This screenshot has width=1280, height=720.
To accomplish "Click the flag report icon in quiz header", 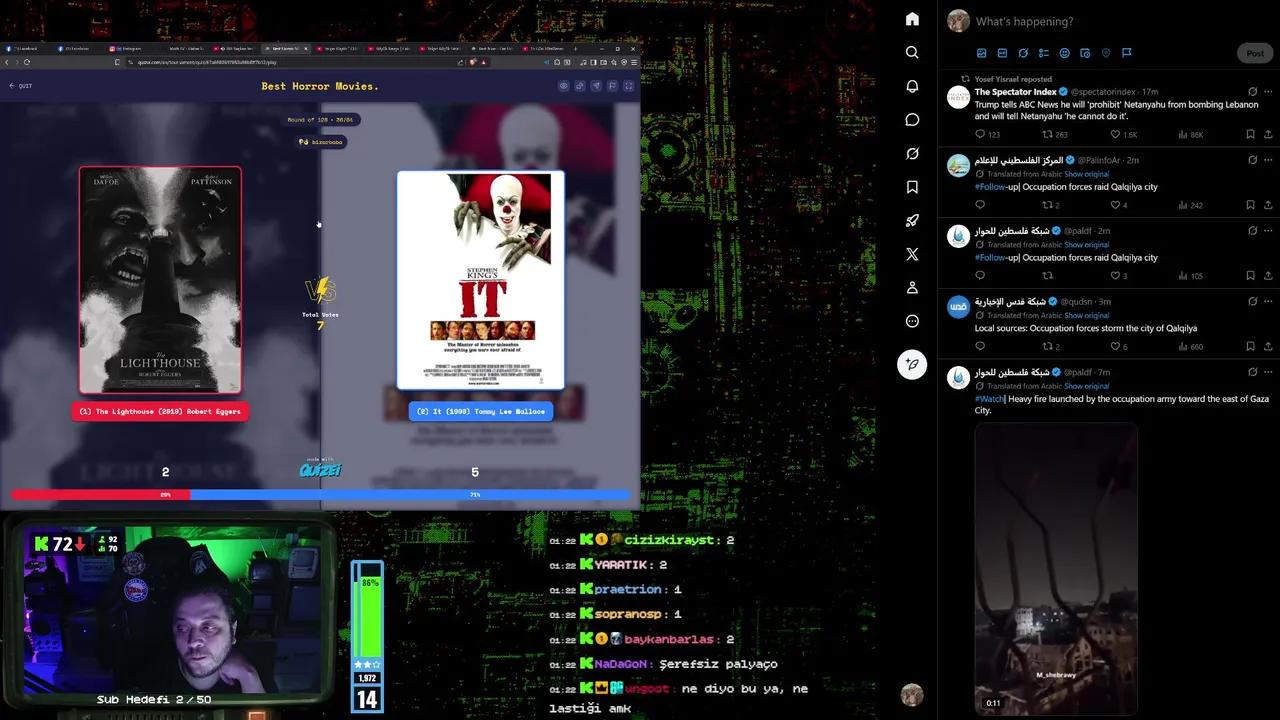I will (x=612, y=86).
